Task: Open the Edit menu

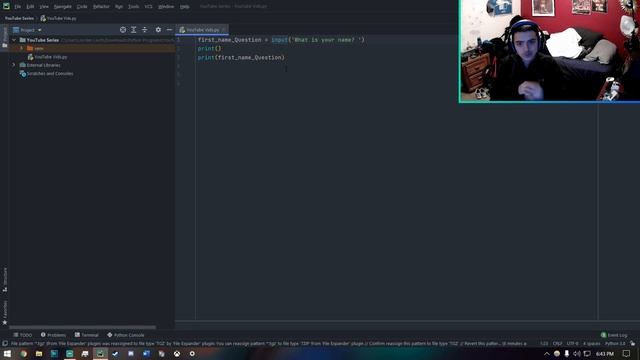Action: (31, 7)
